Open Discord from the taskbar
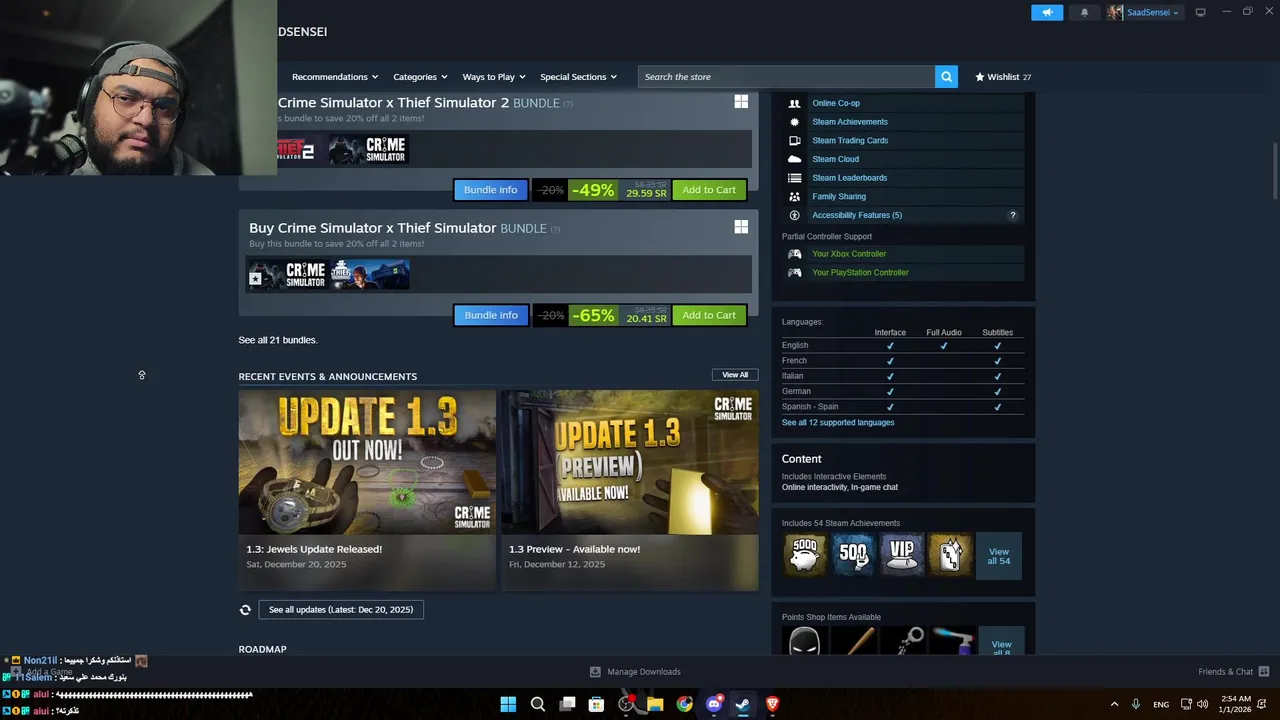 click(714, 704)
